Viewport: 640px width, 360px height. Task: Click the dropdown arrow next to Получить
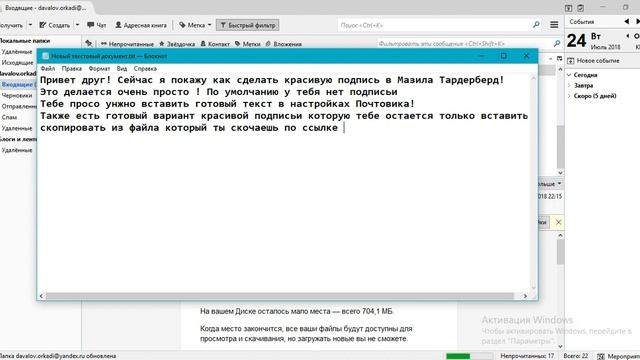pyautogui.click(x=30, y=25)
